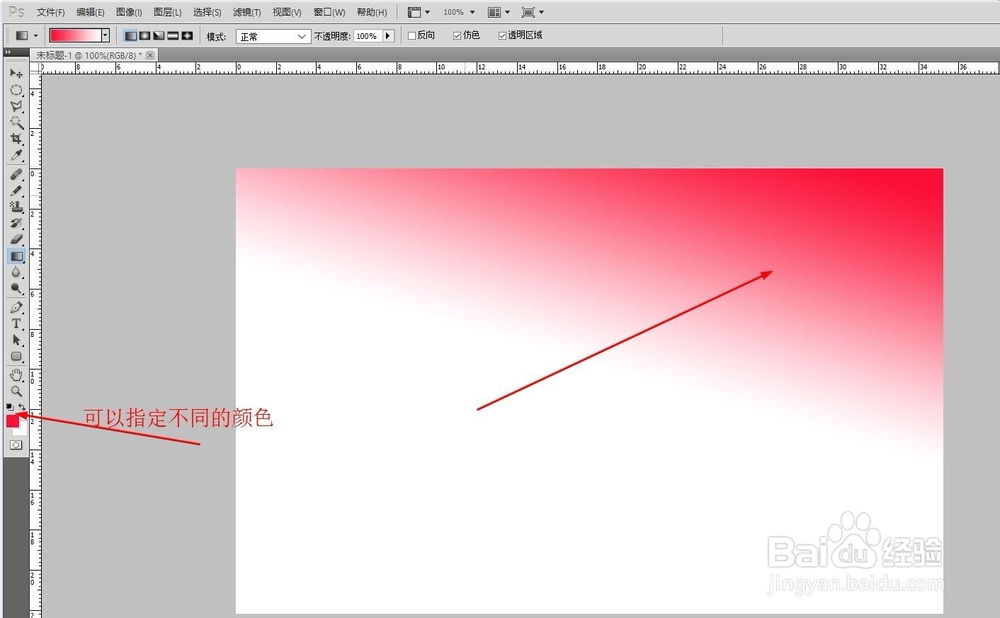Image resolution: width=1000 pixels, height=618 pixels.
Task: Reset to default foreground and background colors
Action: point(10,406)
